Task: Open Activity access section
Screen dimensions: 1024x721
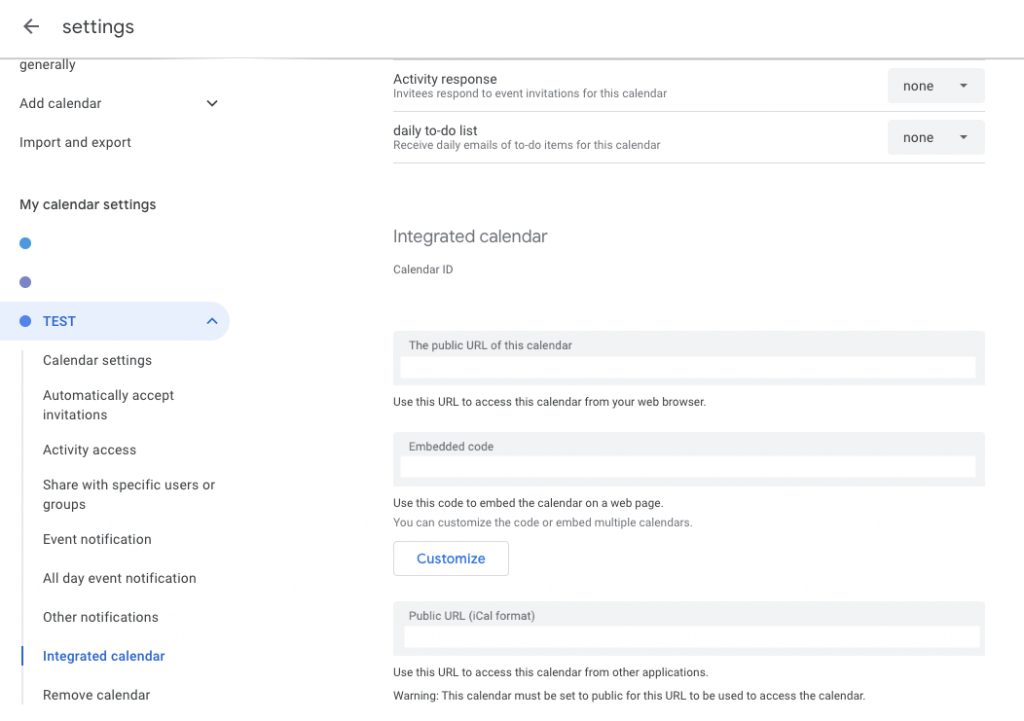Action: (x=89, y=450)
